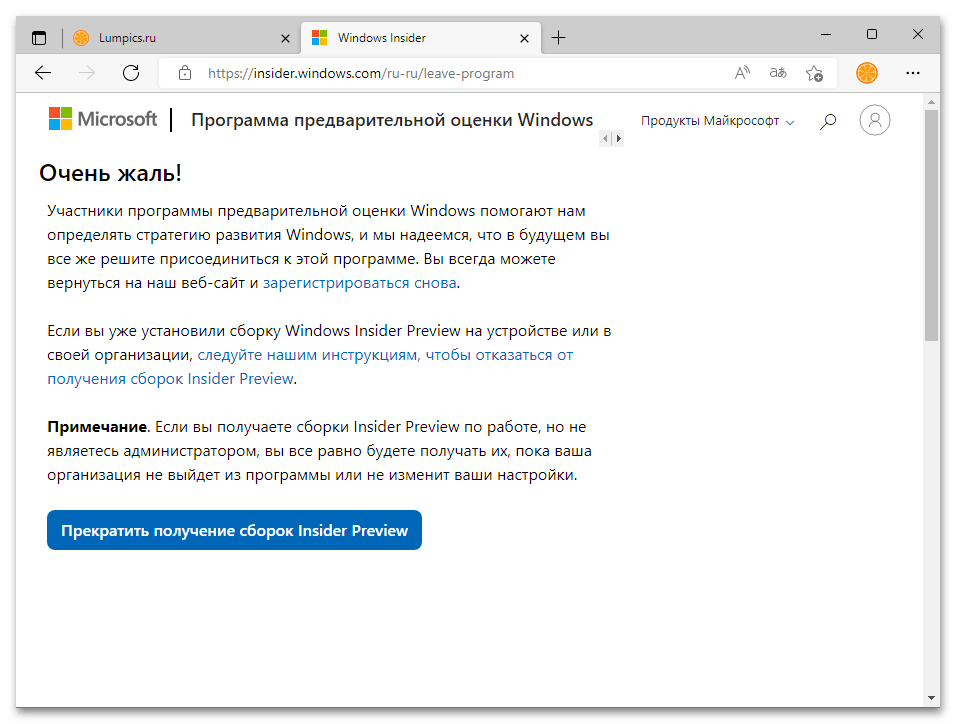
Task: Click the header navigation right arrow
Action: (x=618, y=138)
